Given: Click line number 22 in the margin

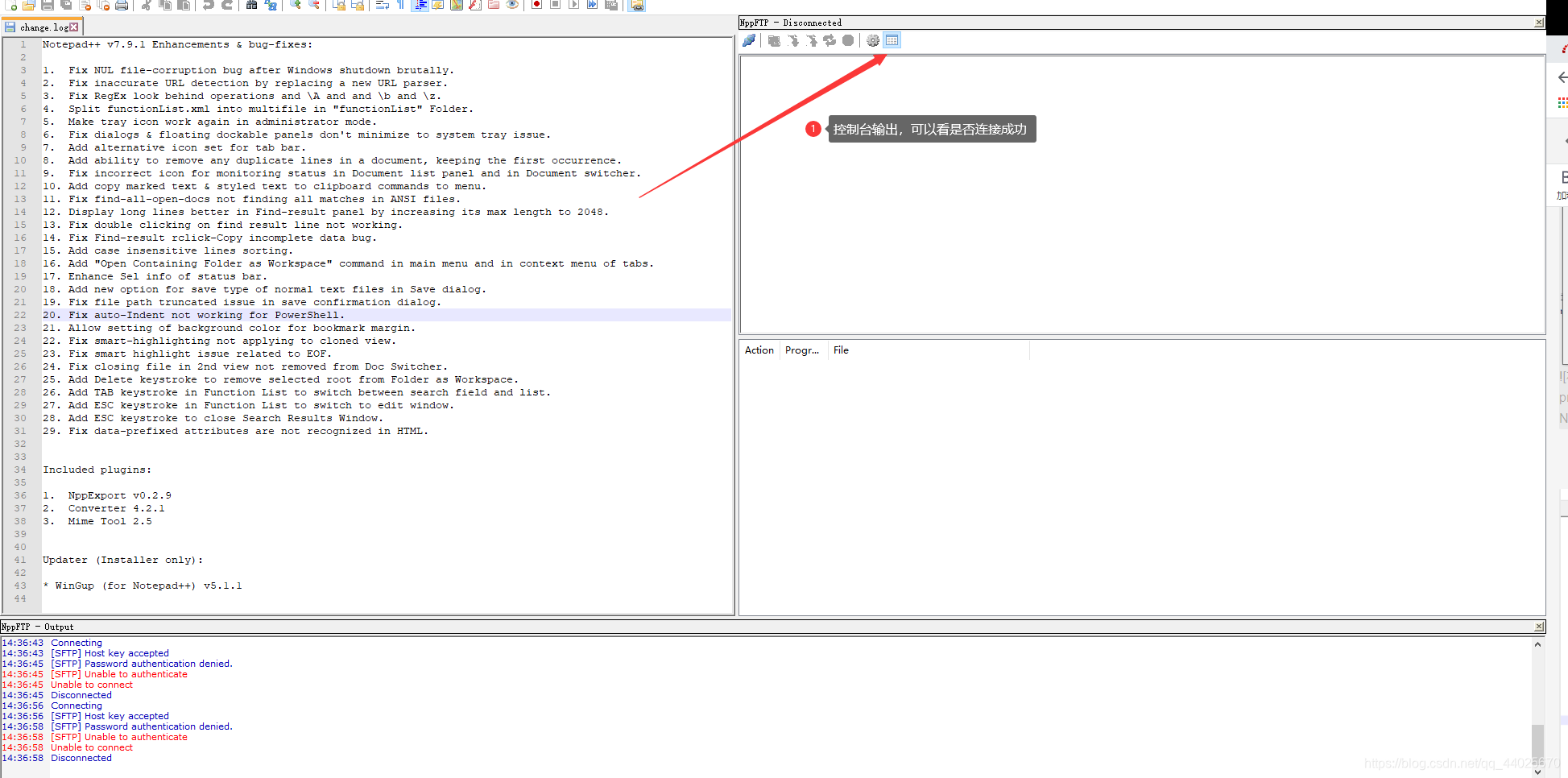Looking at the screenshot, I should 20,315.
